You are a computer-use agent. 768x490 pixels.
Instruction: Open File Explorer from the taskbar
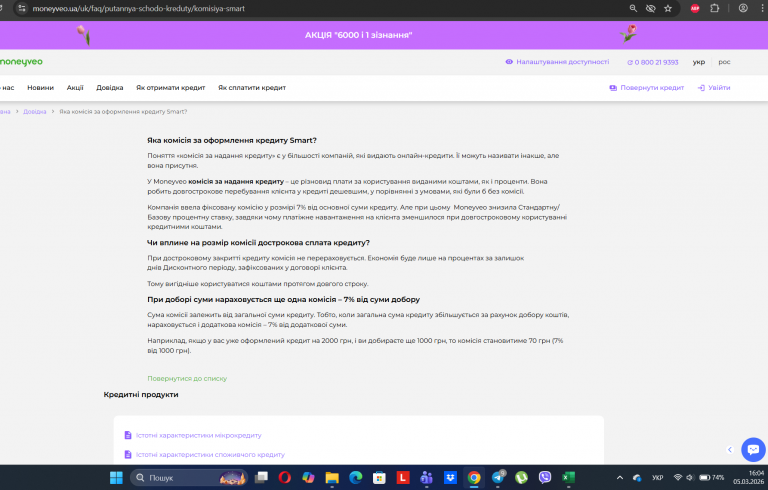[x=332, y=478]
